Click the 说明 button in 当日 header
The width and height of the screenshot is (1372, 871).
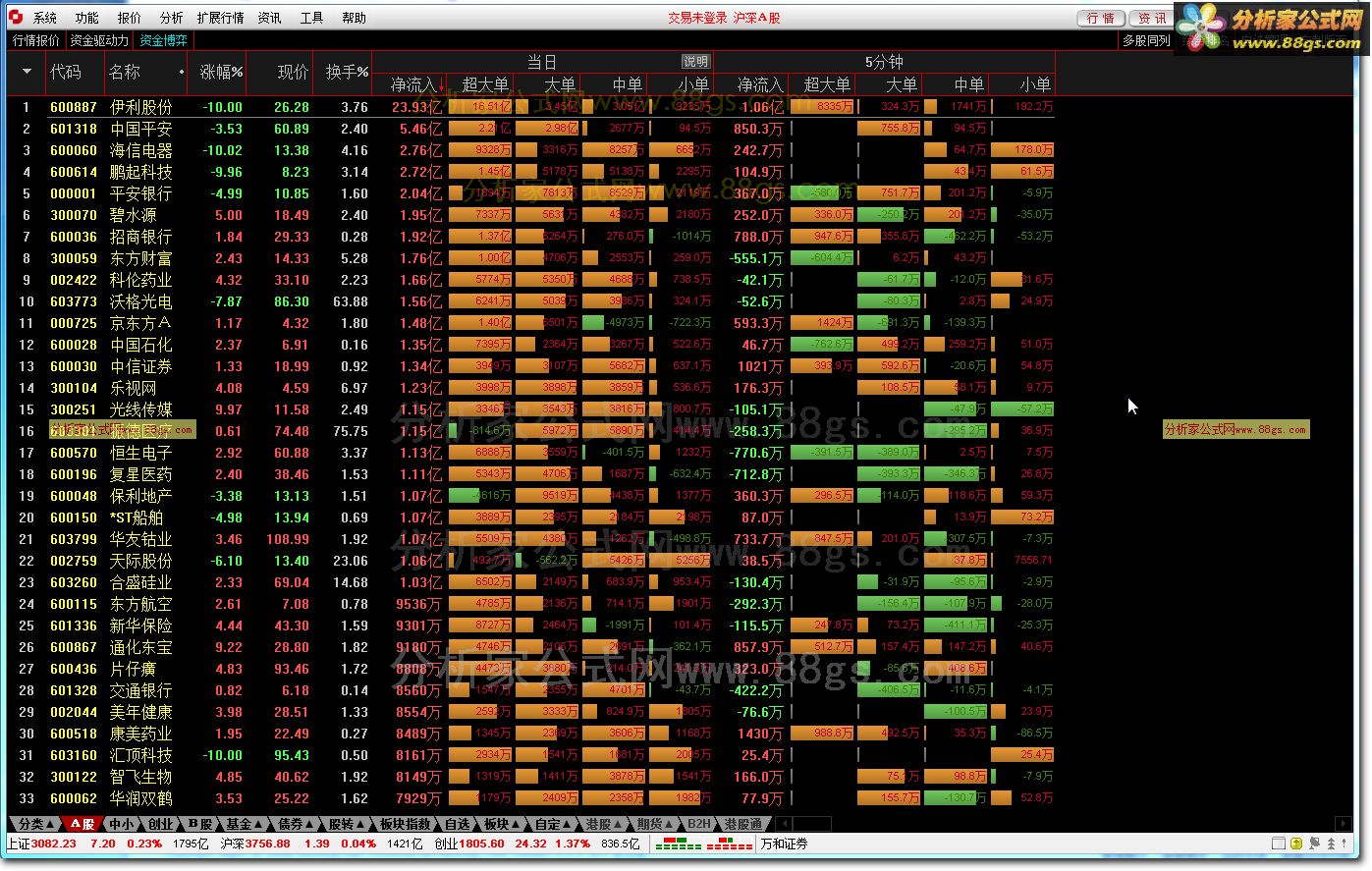(695, 62)
